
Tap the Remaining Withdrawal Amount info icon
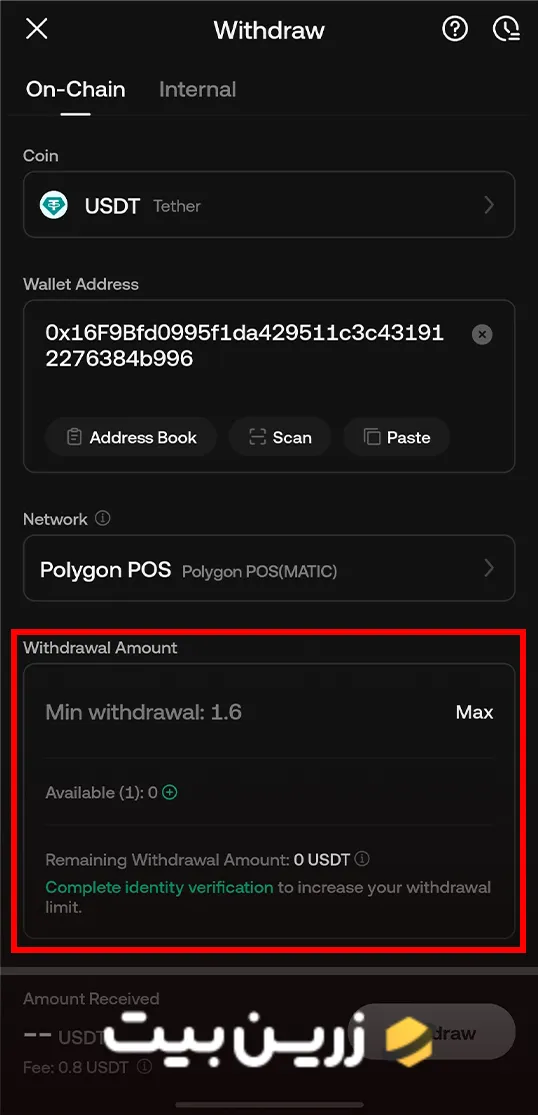[362, 859]
